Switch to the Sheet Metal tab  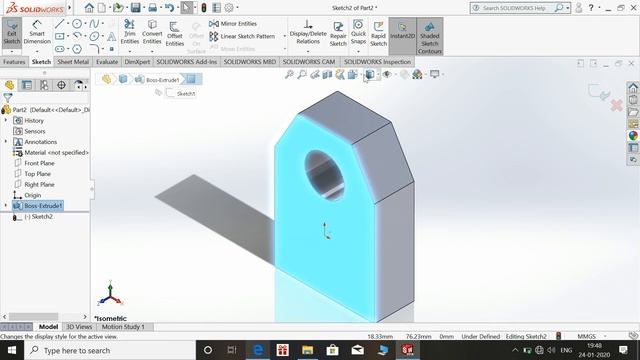73,62
